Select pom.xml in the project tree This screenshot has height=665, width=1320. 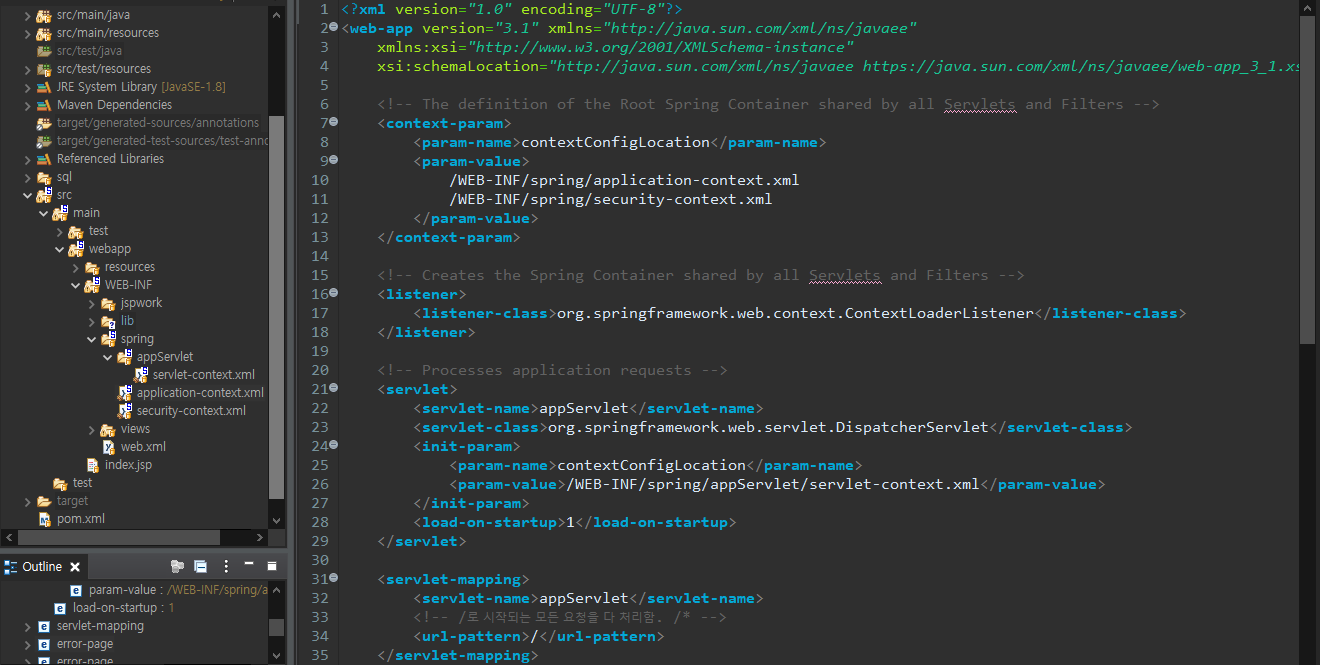80,518
